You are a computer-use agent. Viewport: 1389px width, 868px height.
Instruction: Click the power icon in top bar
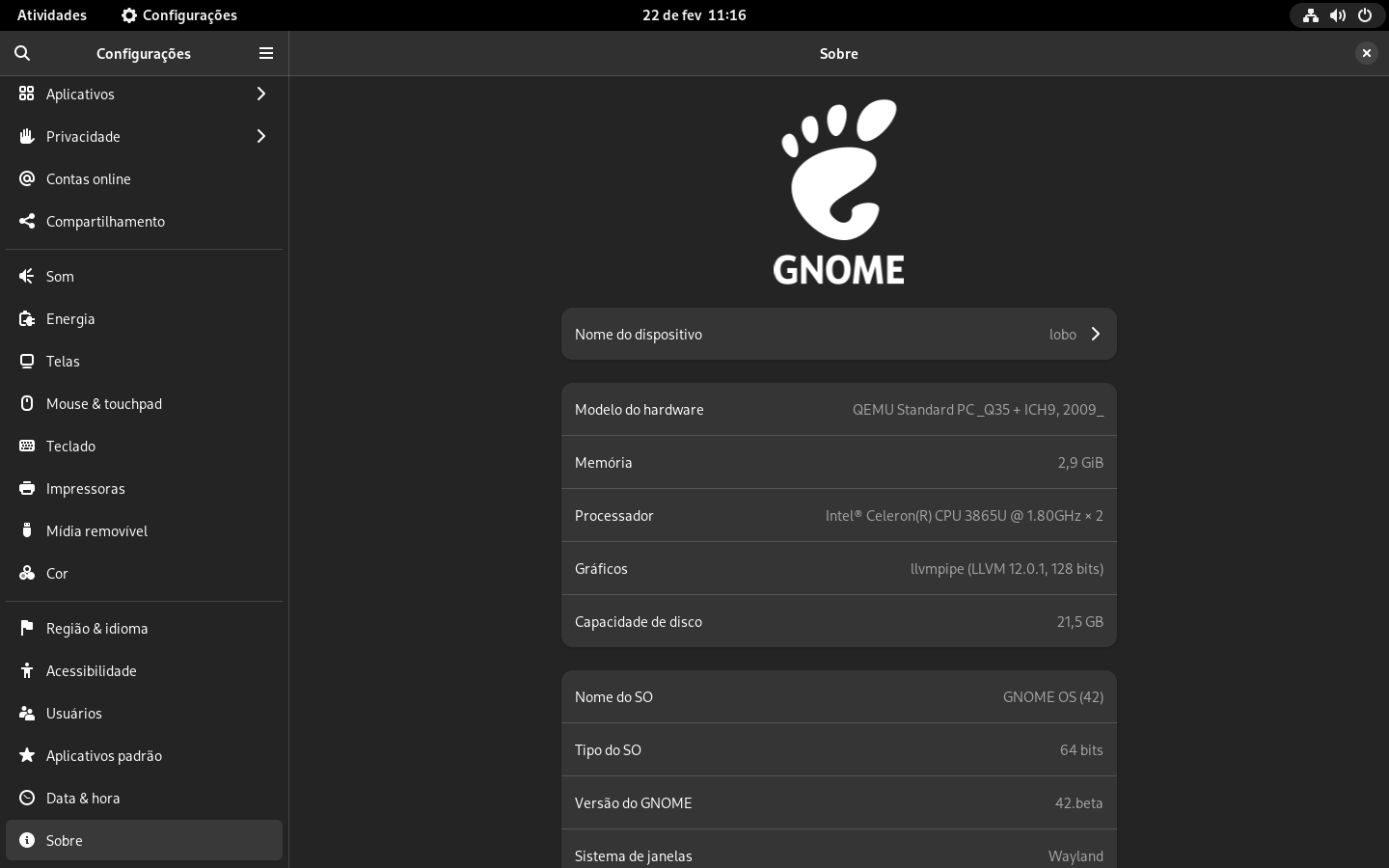click(1365, 15)
